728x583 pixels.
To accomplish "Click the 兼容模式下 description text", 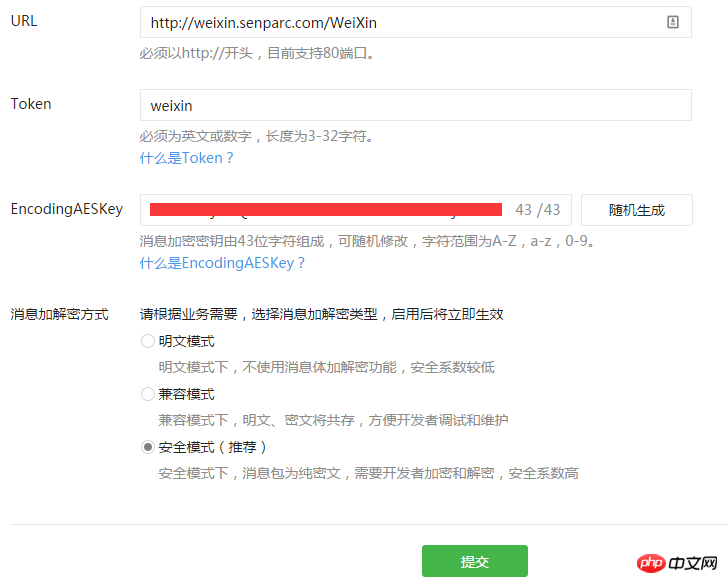I will [x=333, y=421].
